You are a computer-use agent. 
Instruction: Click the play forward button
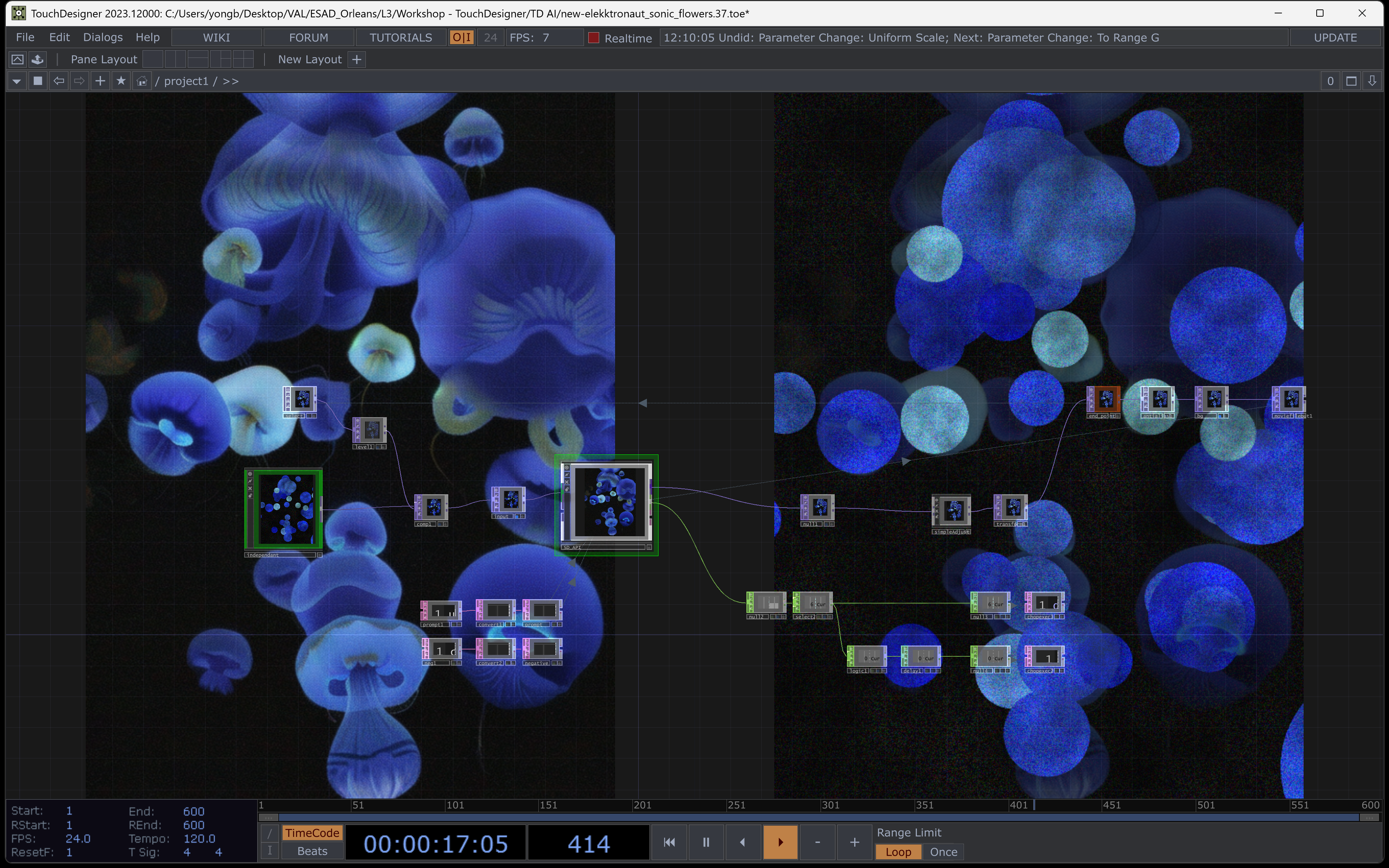[780, 842]
